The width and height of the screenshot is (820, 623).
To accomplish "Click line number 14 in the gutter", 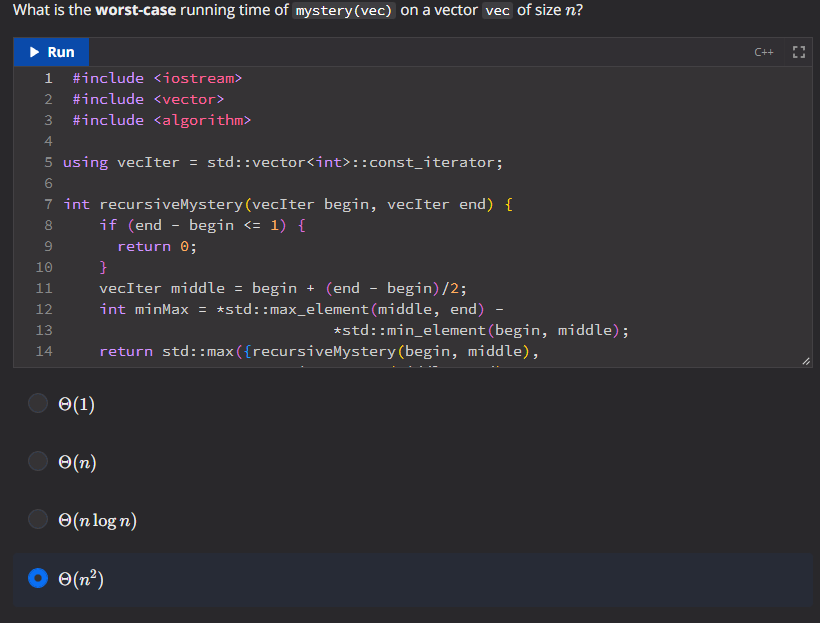I will 44,351.
